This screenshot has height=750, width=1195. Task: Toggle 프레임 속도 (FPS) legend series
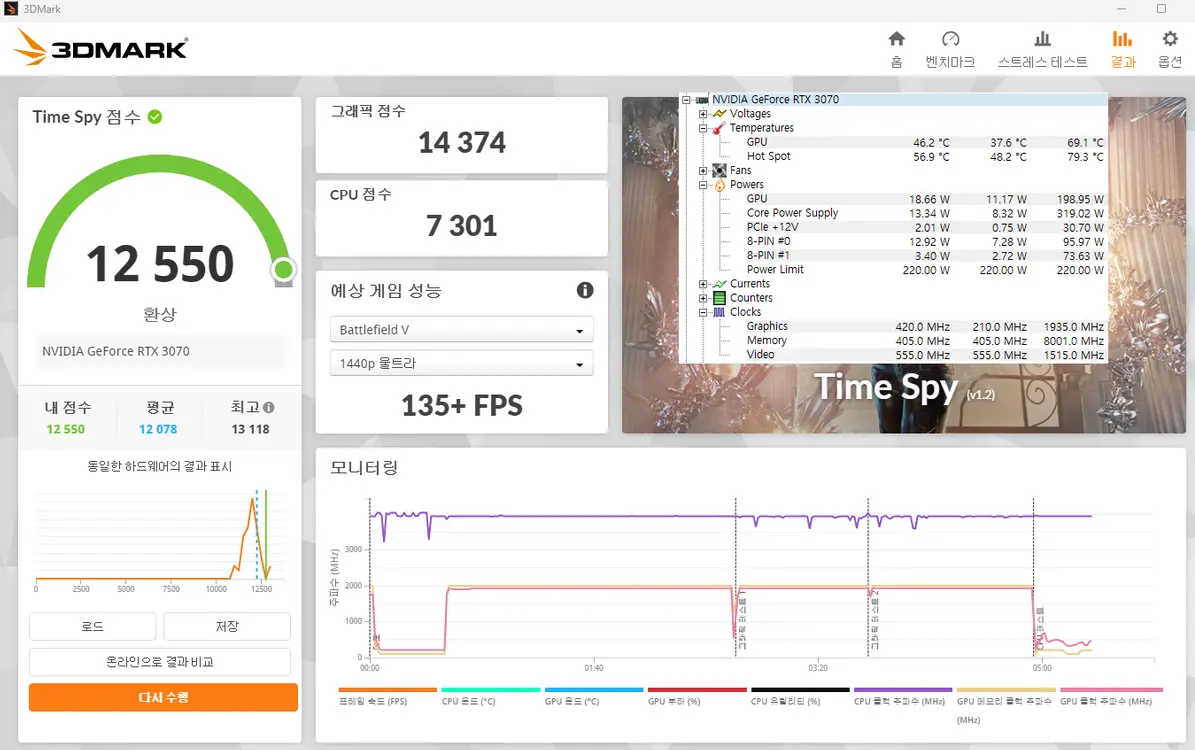387,697
